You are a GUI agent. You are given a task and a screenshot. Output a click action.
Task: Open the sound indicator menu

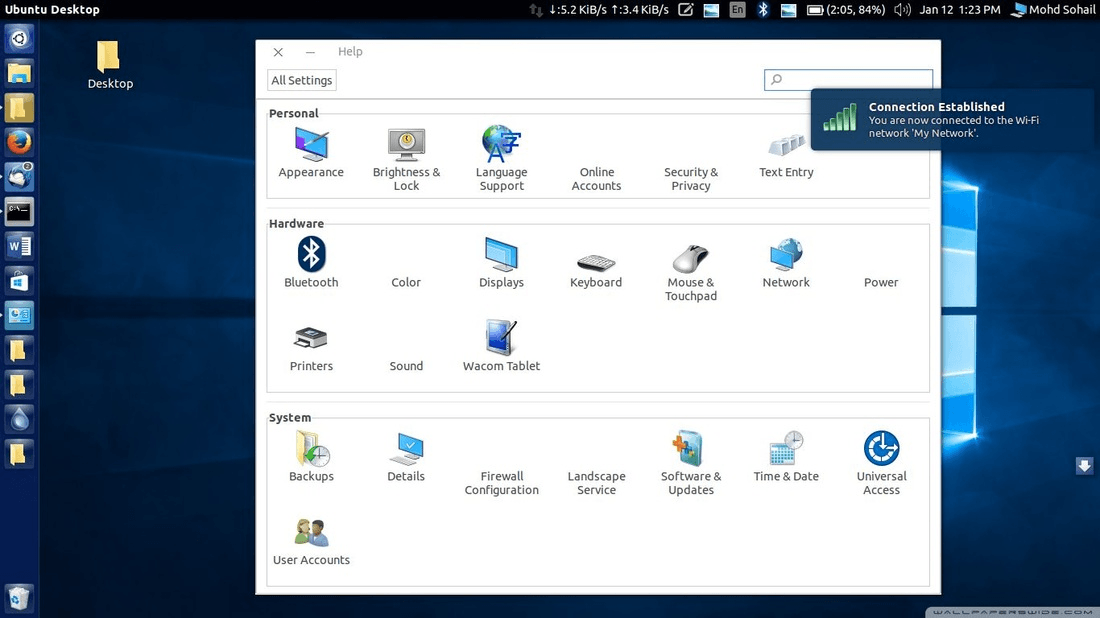[901, 10]
